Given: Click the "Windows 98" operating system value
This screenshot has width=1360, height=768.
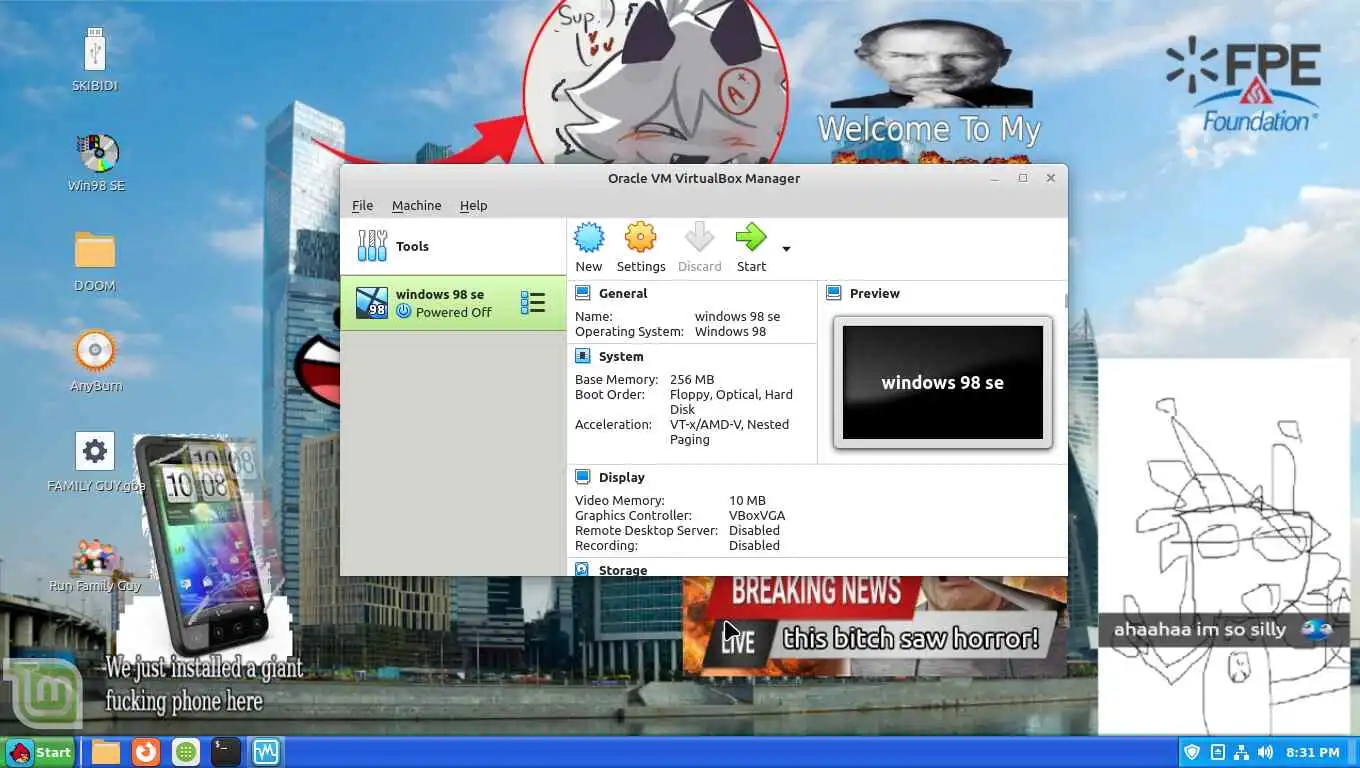Looking at the screenshot, I should coord(730,331).
